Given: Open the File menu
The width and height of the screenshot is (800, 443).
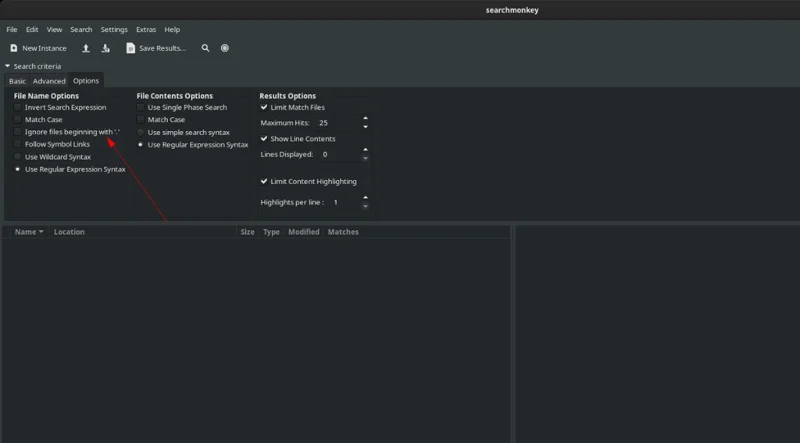Looking at the screenshot, I should 11,30.
